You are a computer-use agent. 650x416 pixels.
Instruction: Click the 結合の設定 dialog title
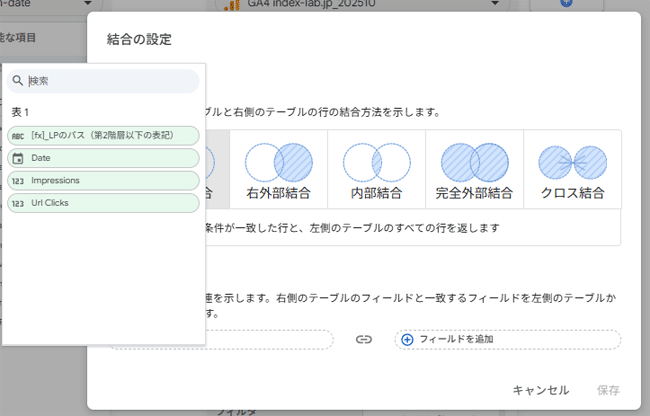pos(139,39)
